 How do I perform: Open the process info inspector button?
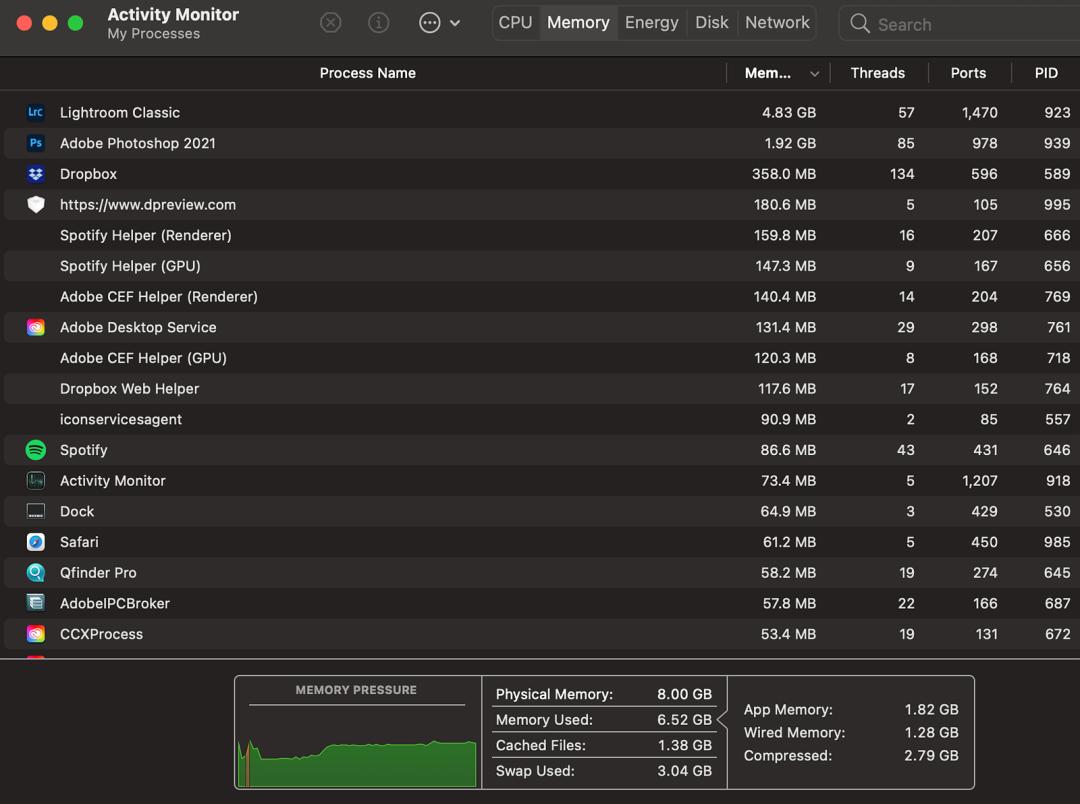click(x=378, y=23)
